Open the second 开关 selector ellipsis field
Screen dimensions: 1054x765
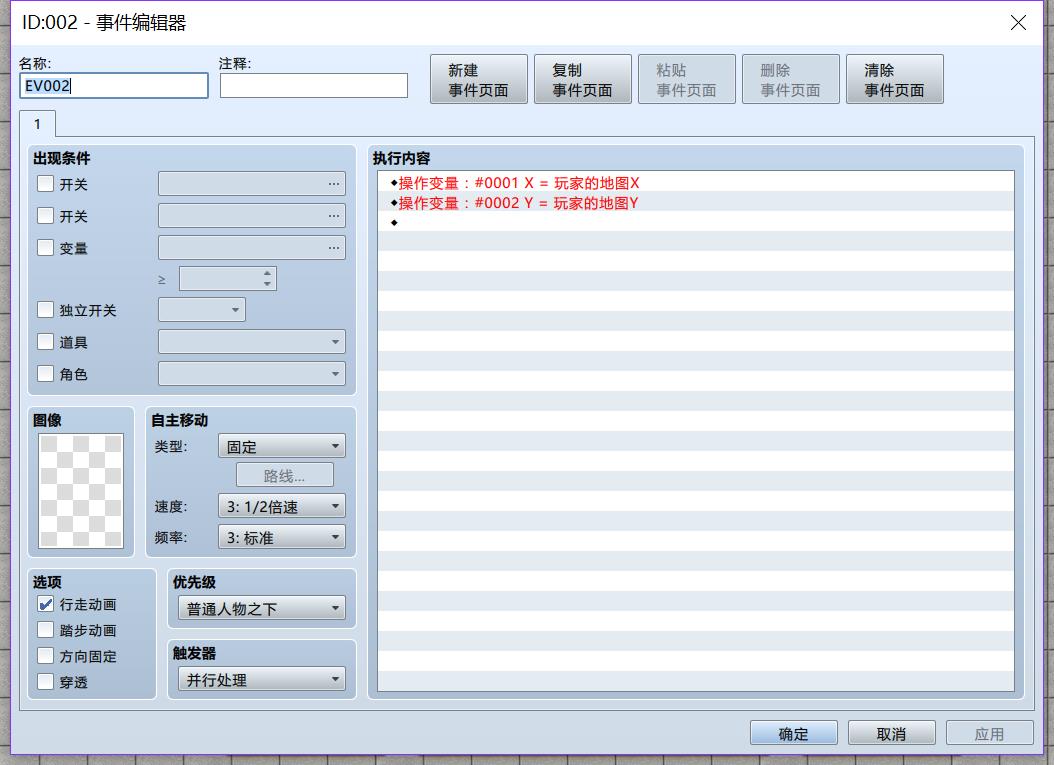click(x=252, y=216)
